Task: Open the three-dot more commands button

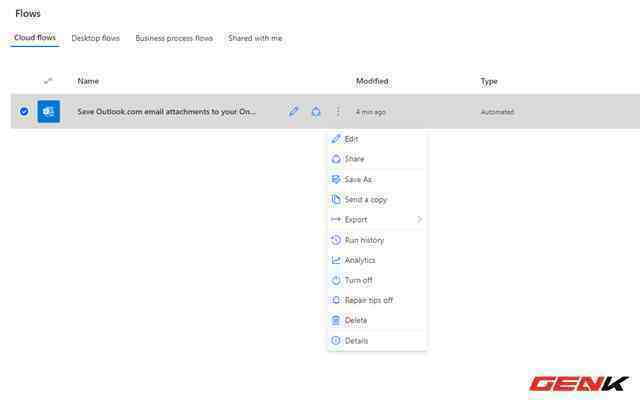Action: pos(338,111)
